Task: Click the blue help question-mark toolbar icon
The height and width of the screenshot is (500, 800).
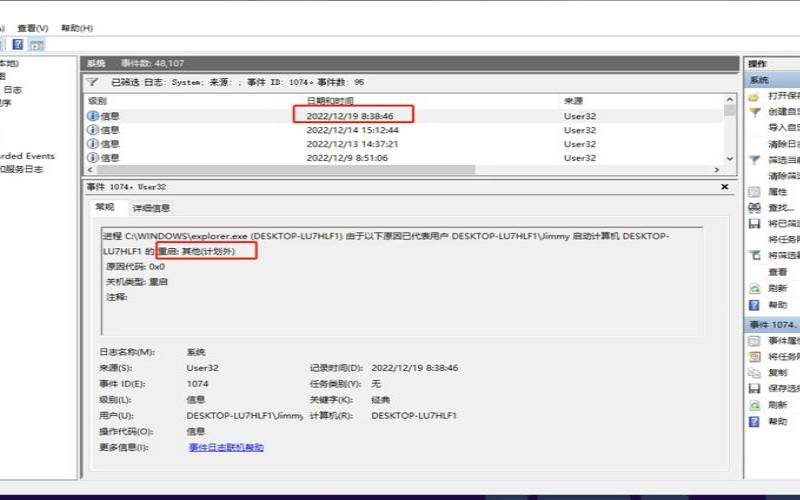Action: click(18, 45)
